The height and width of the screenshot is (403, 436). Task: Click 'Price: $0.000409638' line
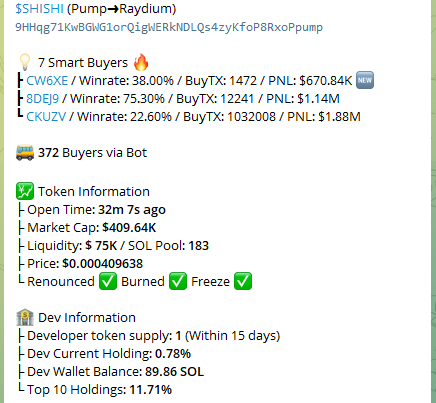coord(85,264)
